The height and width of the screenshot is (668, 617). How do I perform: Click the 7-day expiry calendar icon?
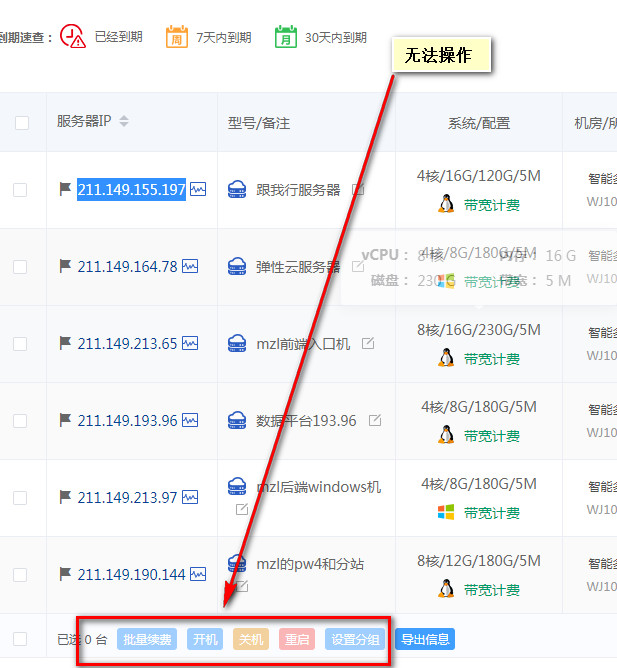point(177,37)
